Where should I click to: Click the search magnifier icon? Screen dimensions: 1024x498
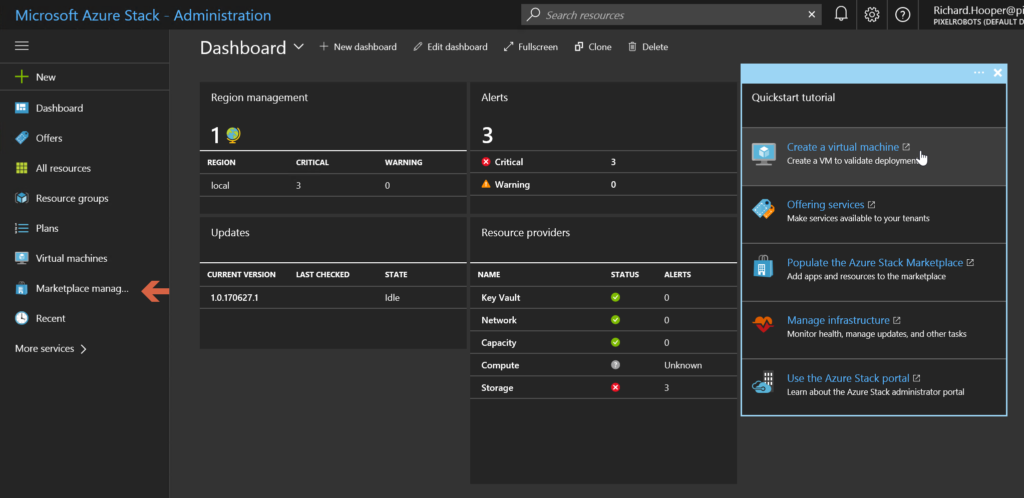[x=533, y=14]
